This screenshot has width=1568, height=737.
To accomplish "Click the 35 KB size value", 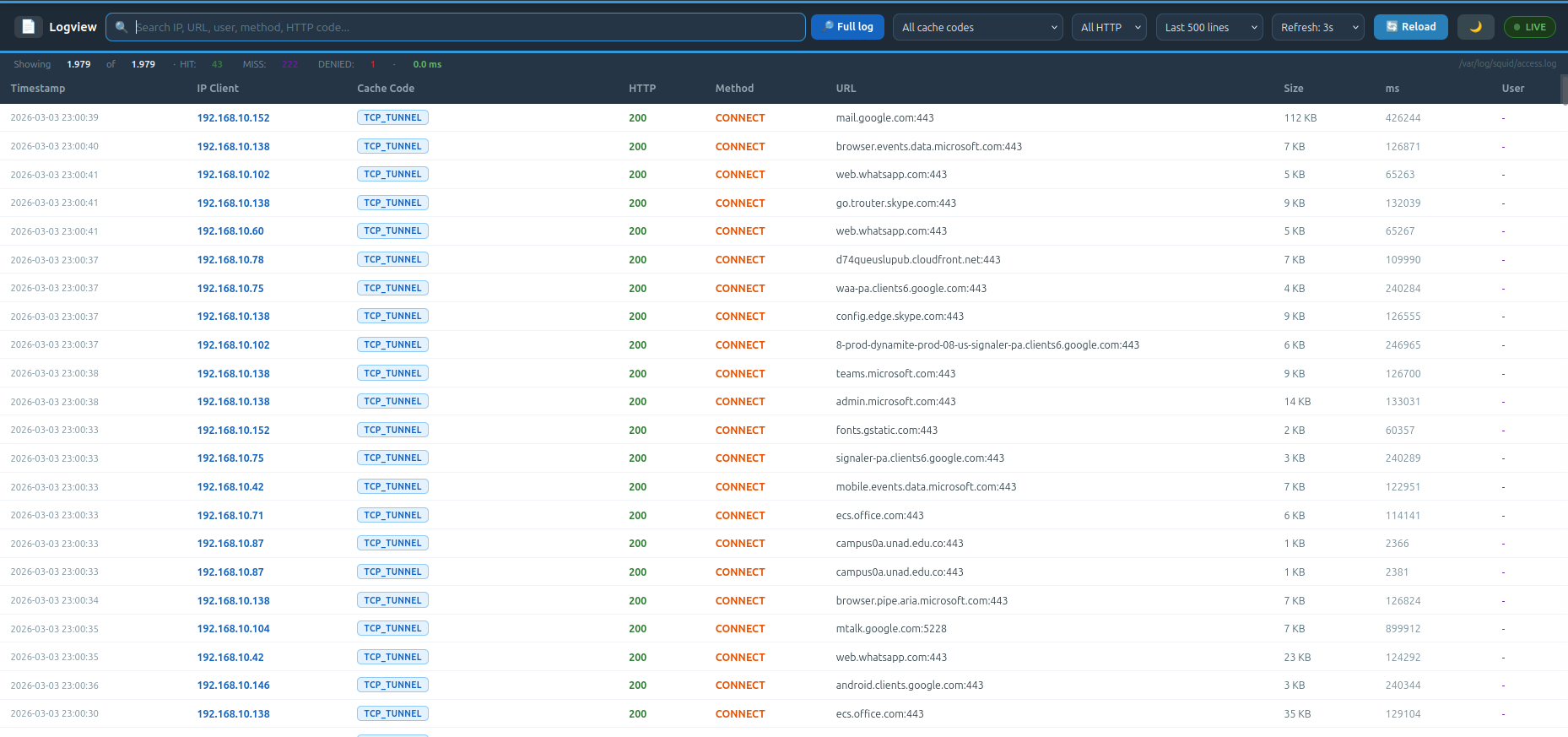I will [x=1297, y=714].
